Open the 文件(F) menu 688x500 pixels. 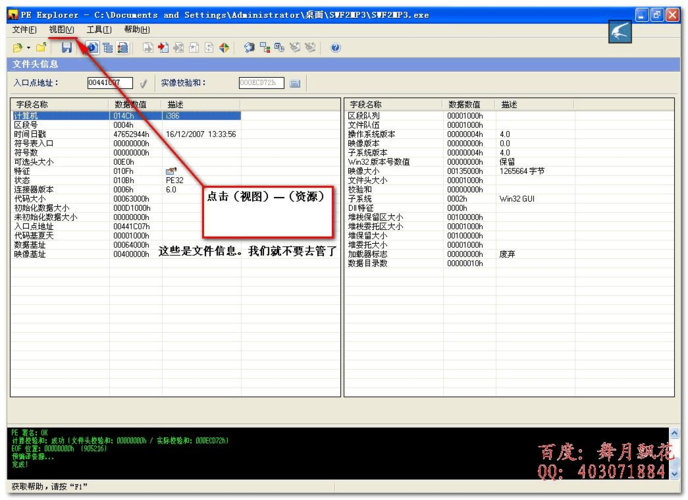point(25,29)
